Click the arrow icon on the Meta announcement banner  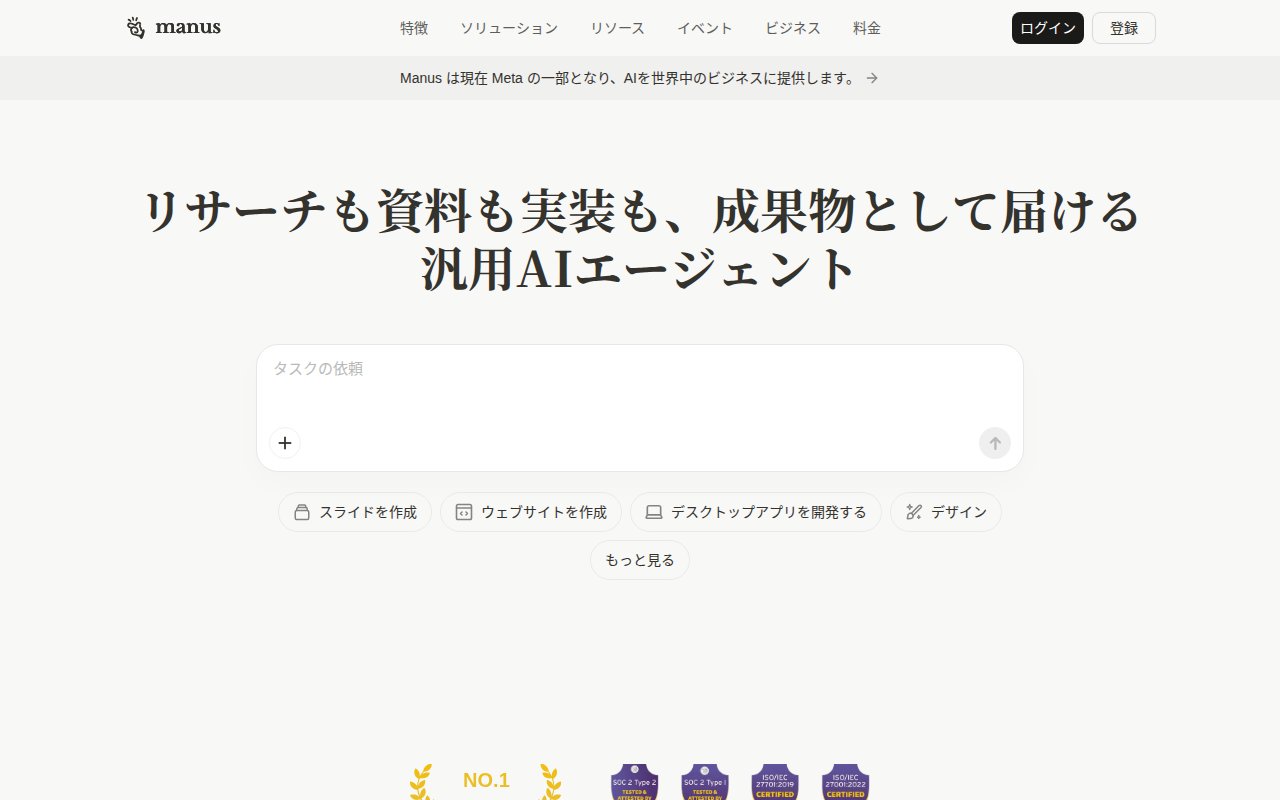tap(872, 78)
